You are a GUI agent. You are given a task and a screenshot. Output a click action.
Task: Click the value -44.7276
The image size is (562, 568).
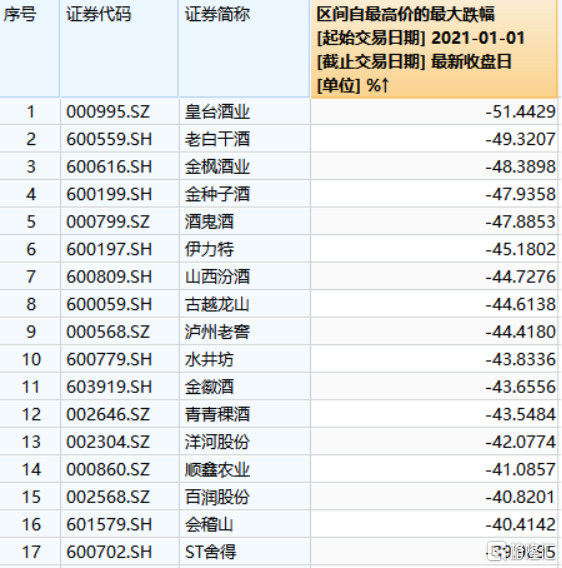(x=520, y=277)
